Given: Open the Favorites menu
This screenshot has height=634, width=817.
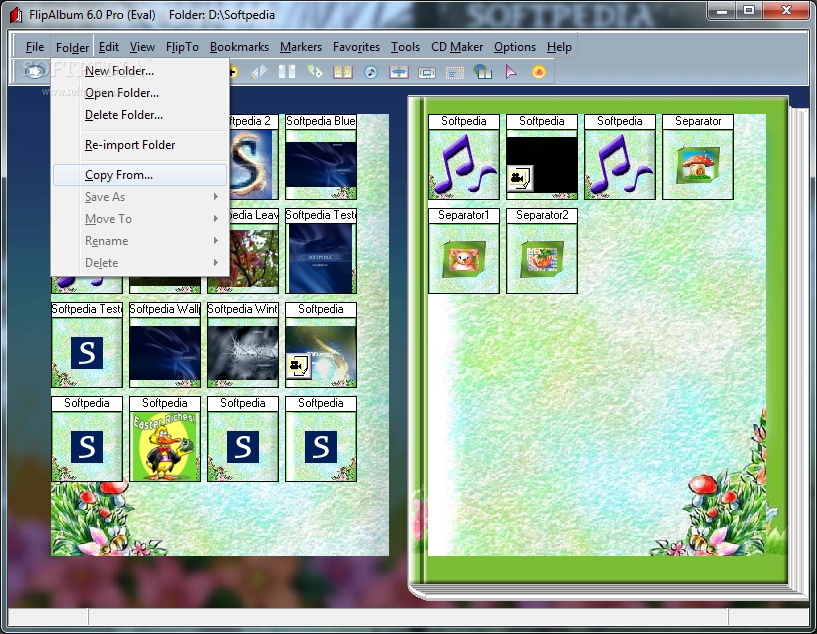Looking at the screenshot, I should [356, 47].
